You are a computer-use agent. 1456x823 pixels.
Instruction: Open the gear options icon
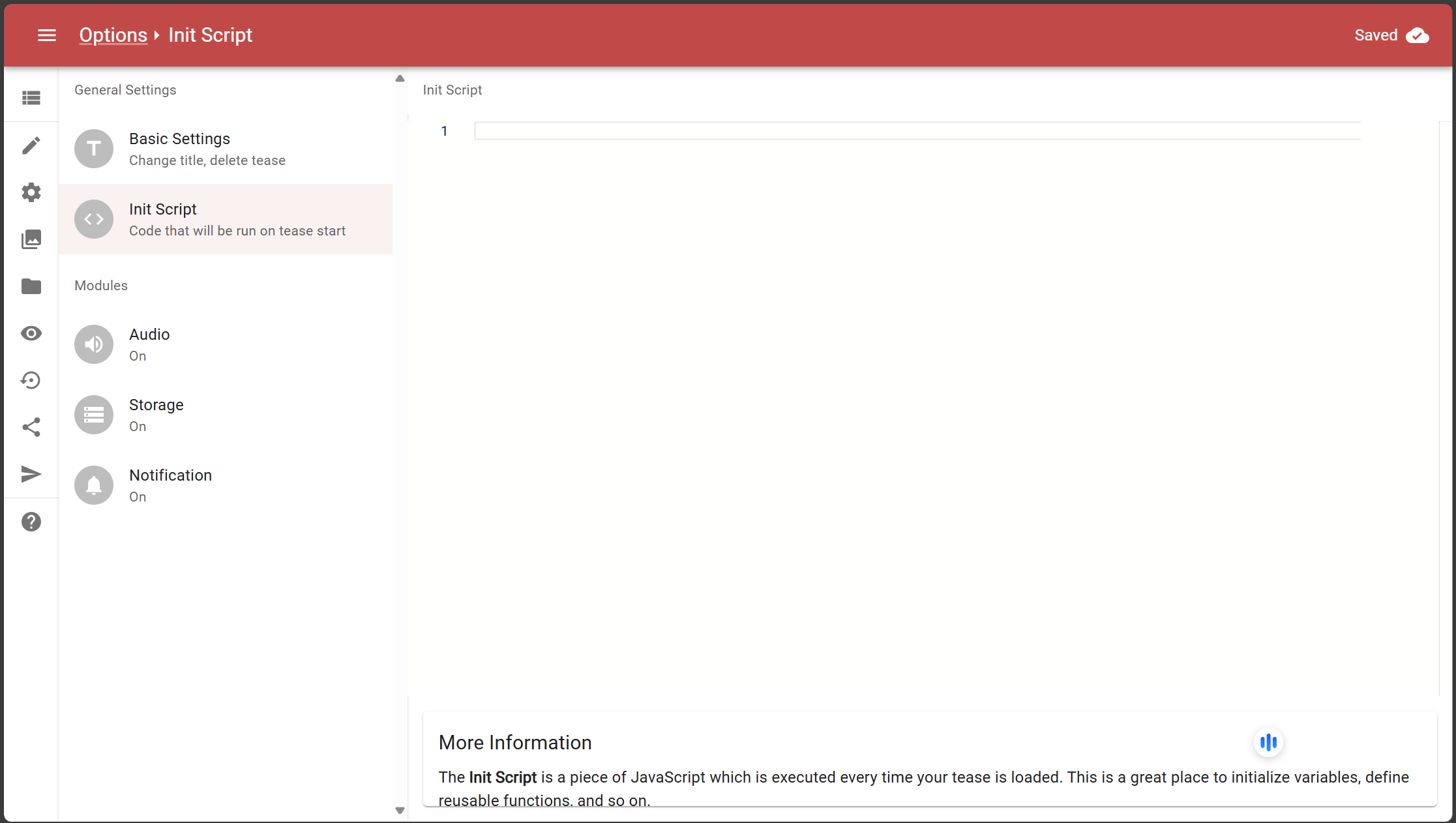31,192
